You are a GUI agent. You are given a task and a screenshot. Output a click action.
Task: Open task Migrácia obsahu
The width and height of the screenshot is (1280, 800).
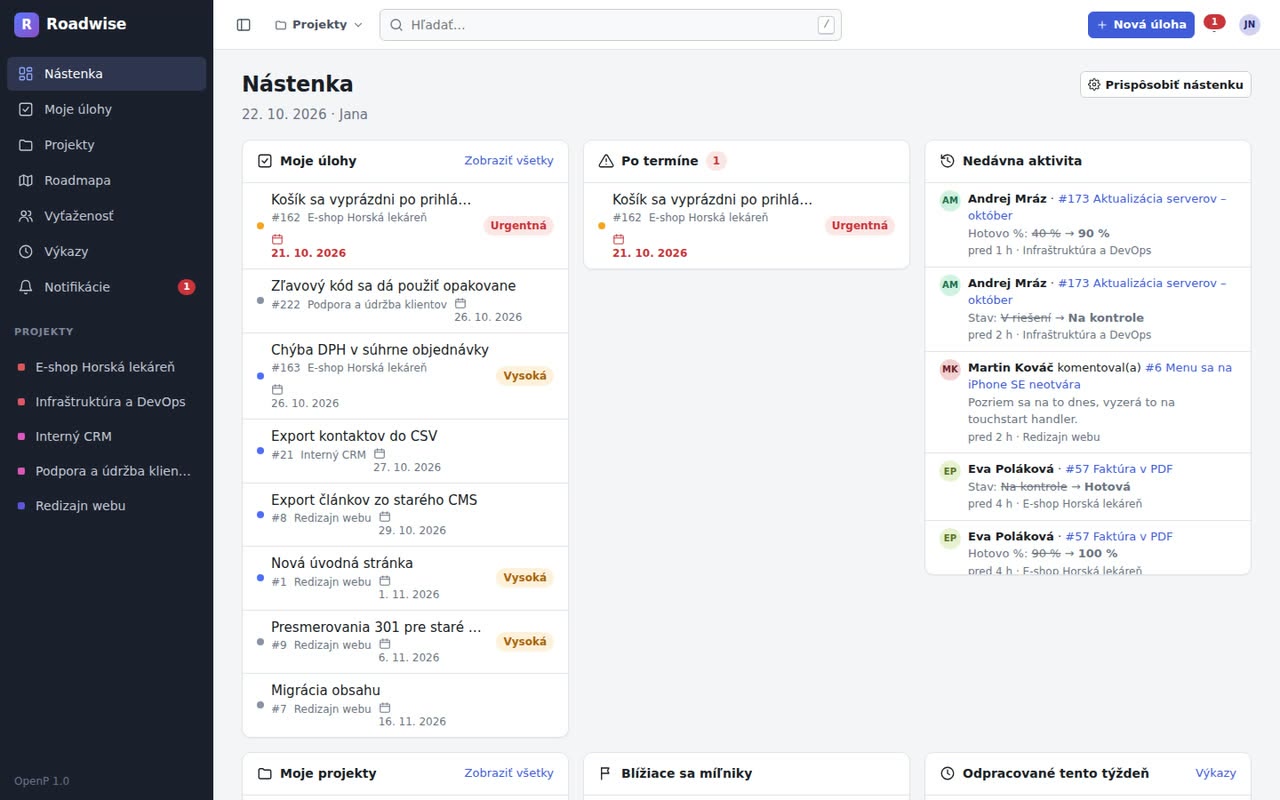pyautogui.click(x=326, y=690)
